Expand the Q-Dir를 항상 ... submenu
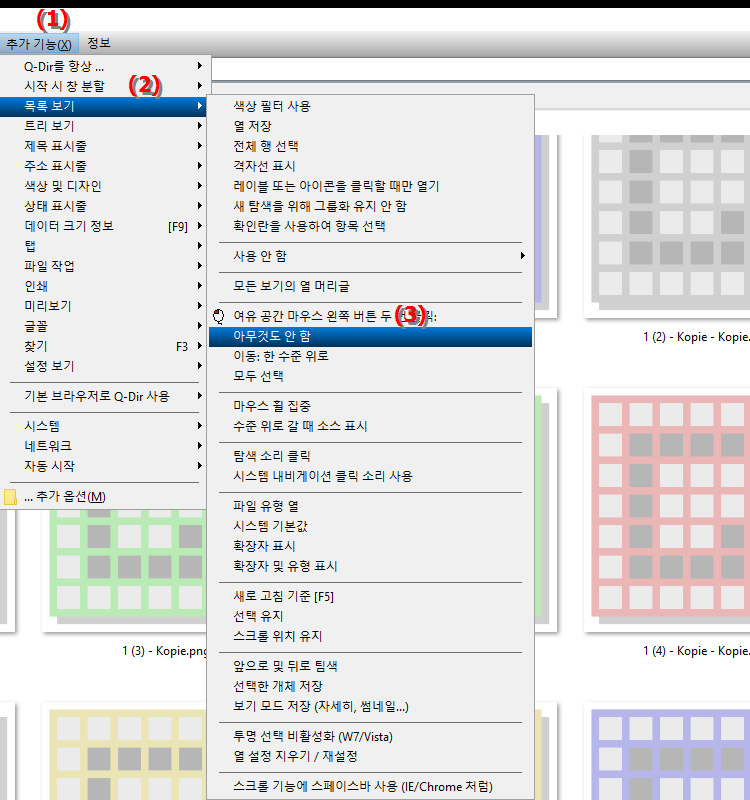 tap(105, 66)
